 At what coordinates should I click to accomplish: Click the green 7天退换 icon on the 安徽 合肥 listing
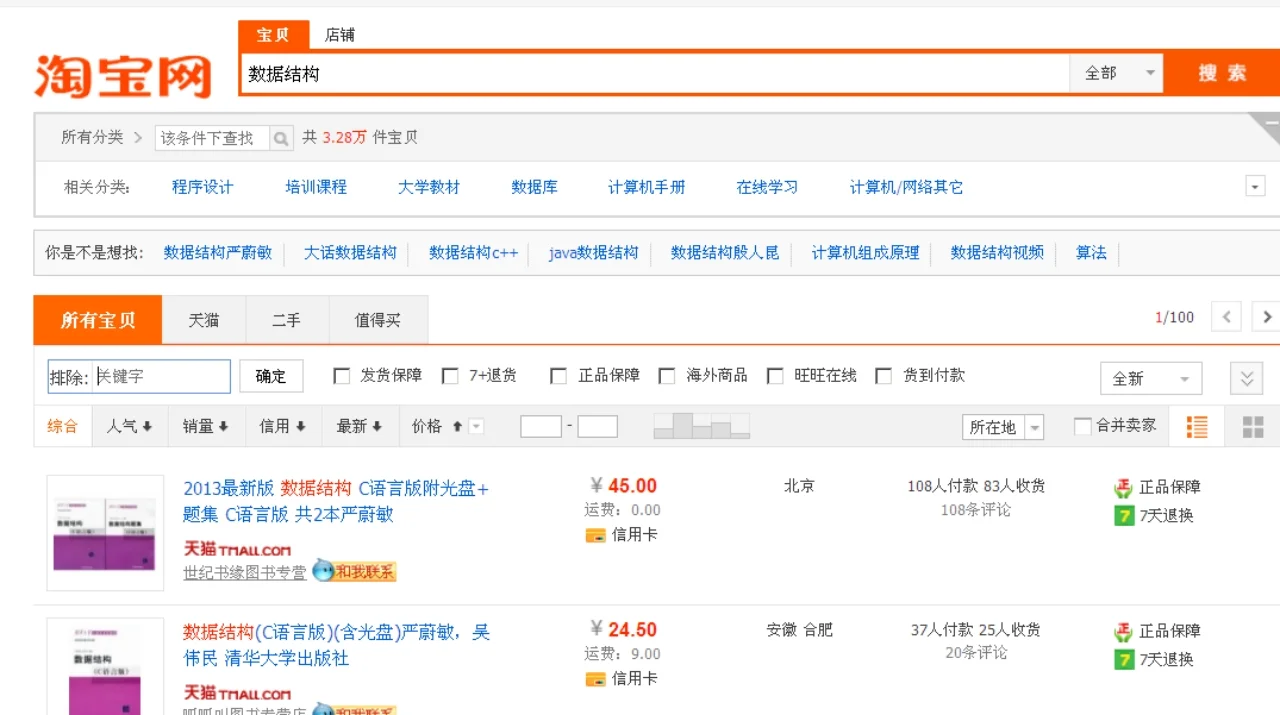click(1124, 660)
